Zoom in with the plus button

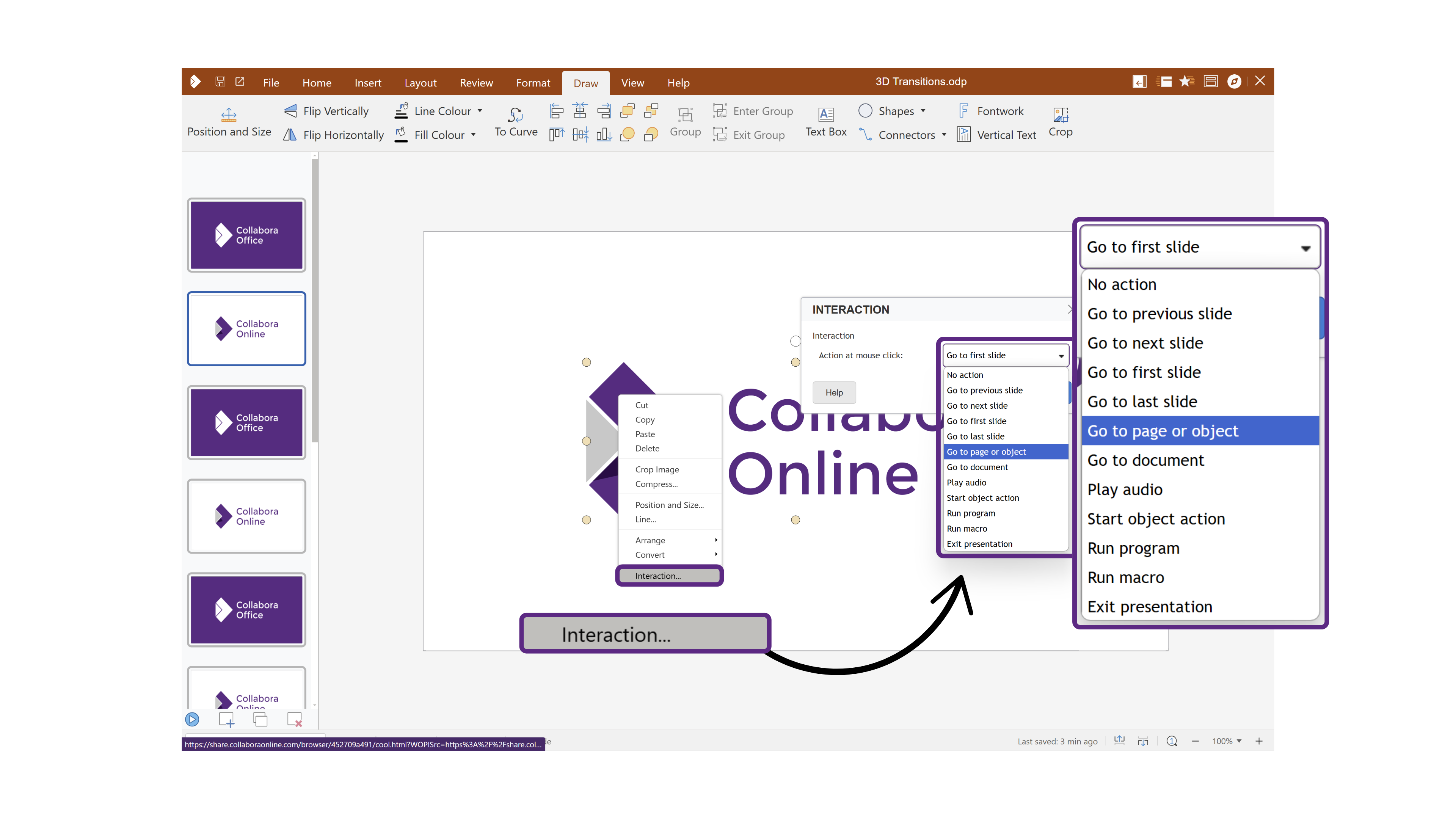click(x=1259, y=741)
